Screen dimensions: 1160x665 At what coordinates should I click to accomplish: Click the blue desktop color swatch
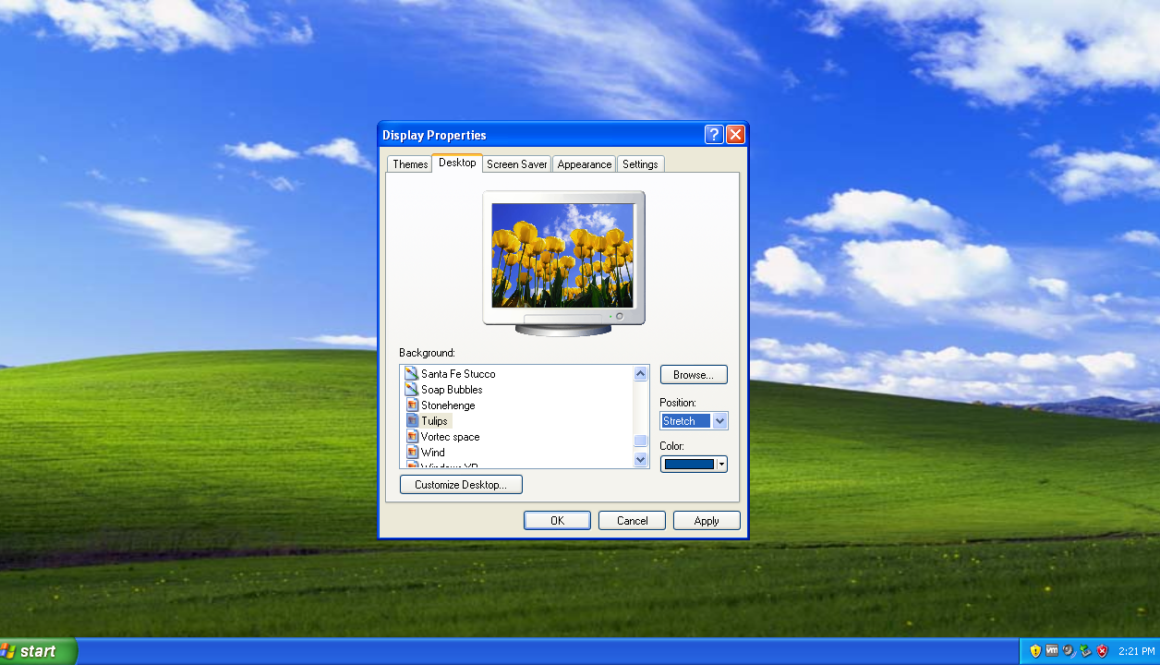click(x=688, y=465)
